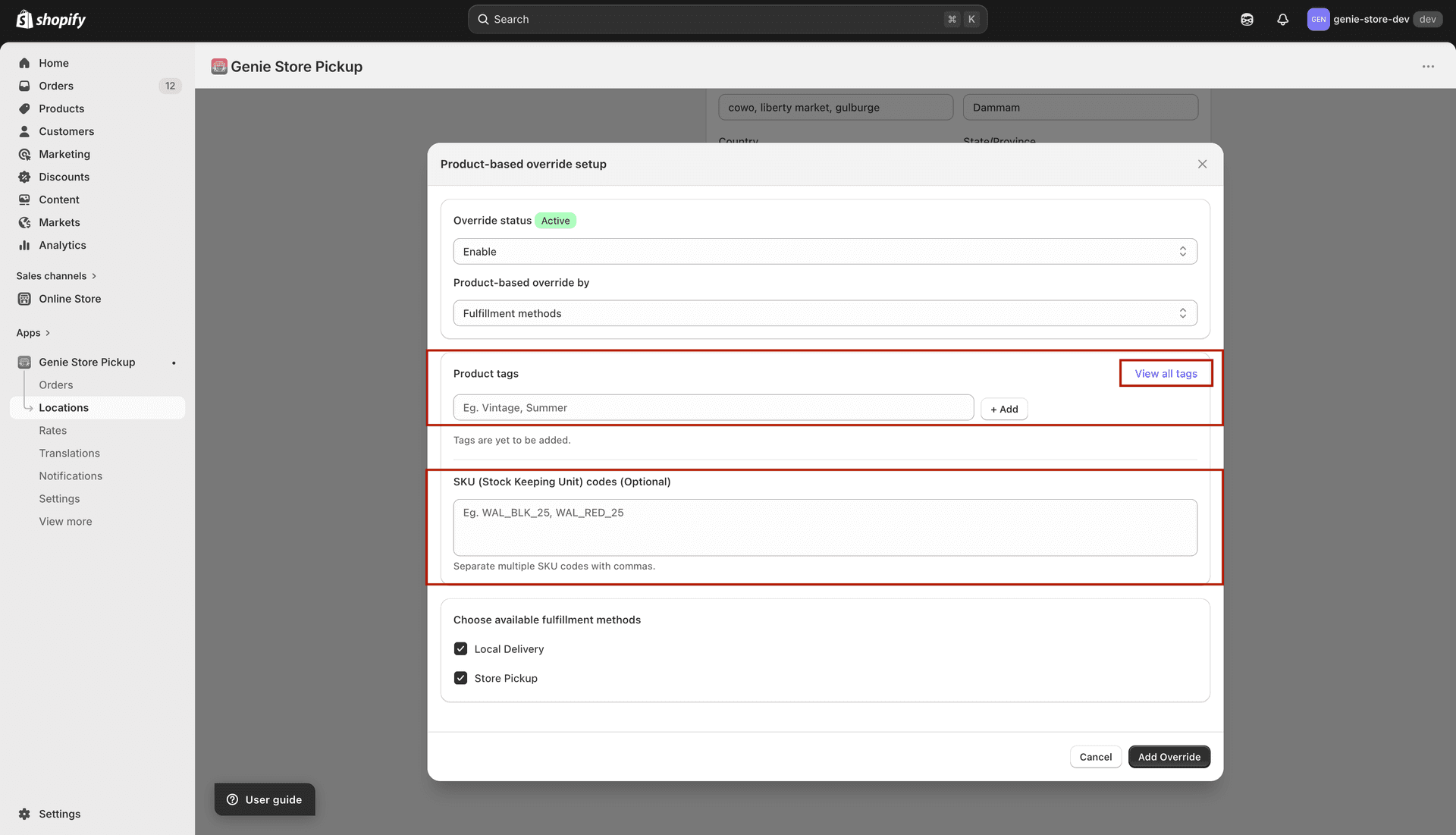Open the Home icon in sidebar
Screen dimensions: 1456x835
point(24,63)
